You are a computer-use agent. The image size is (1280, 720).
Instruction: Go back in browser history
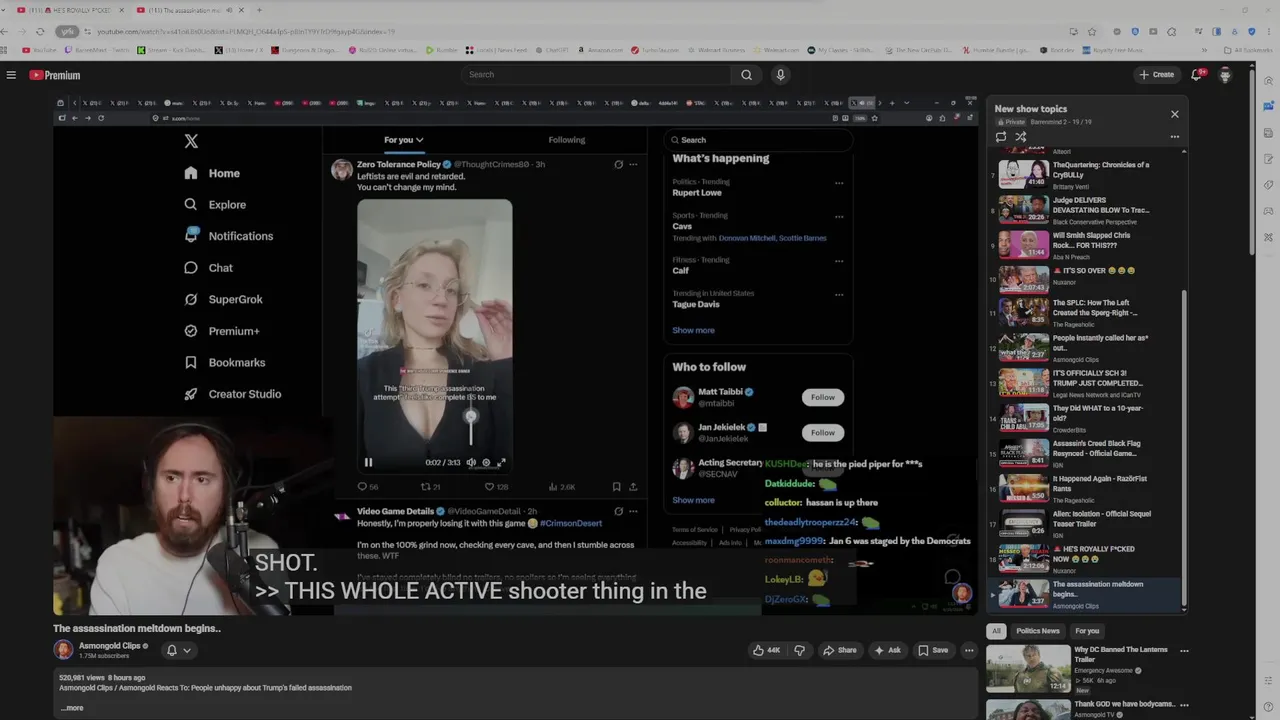click(4, 31)
